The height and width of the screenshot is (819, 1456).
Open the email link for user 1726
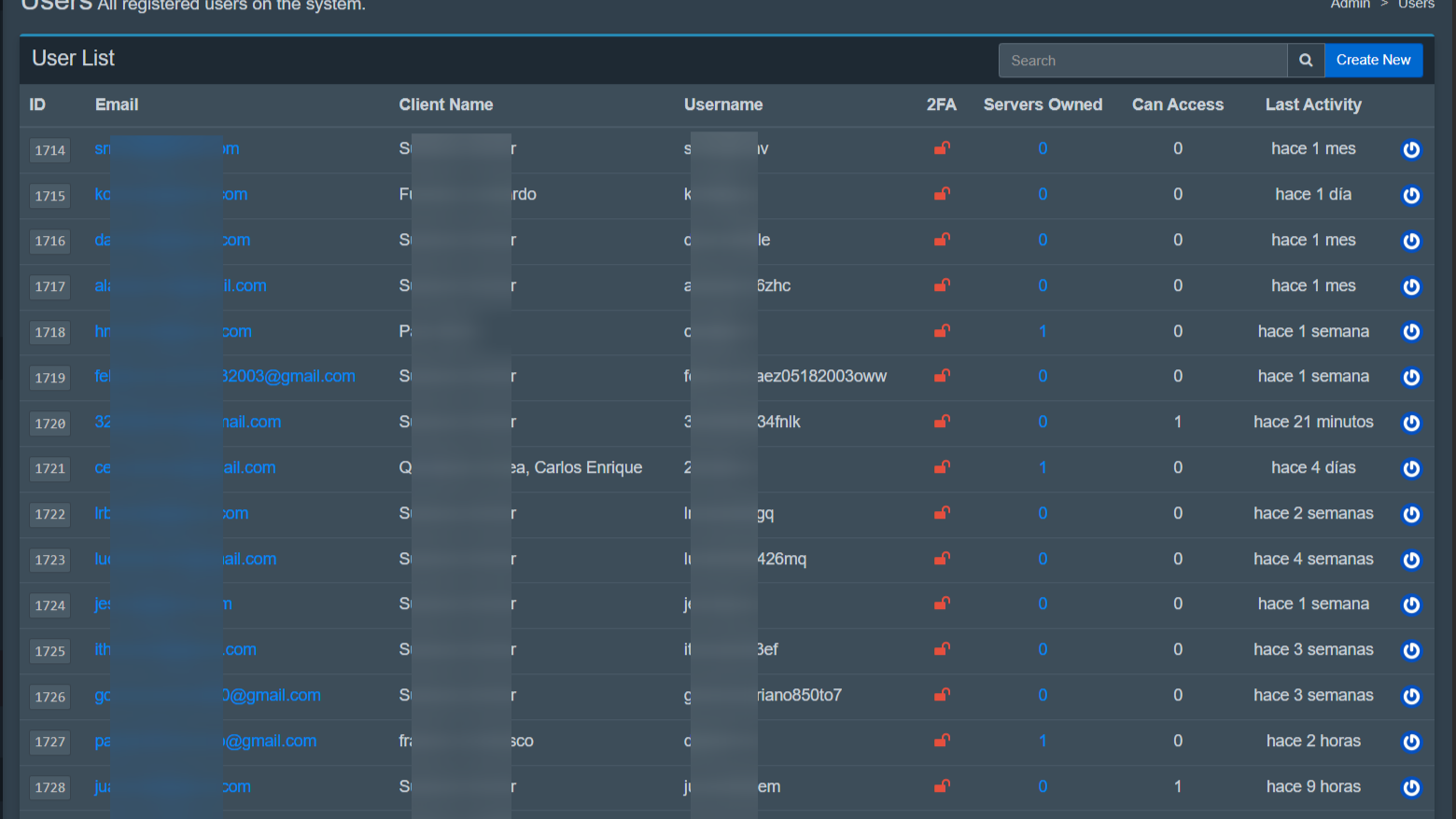[x=272, y=695]
